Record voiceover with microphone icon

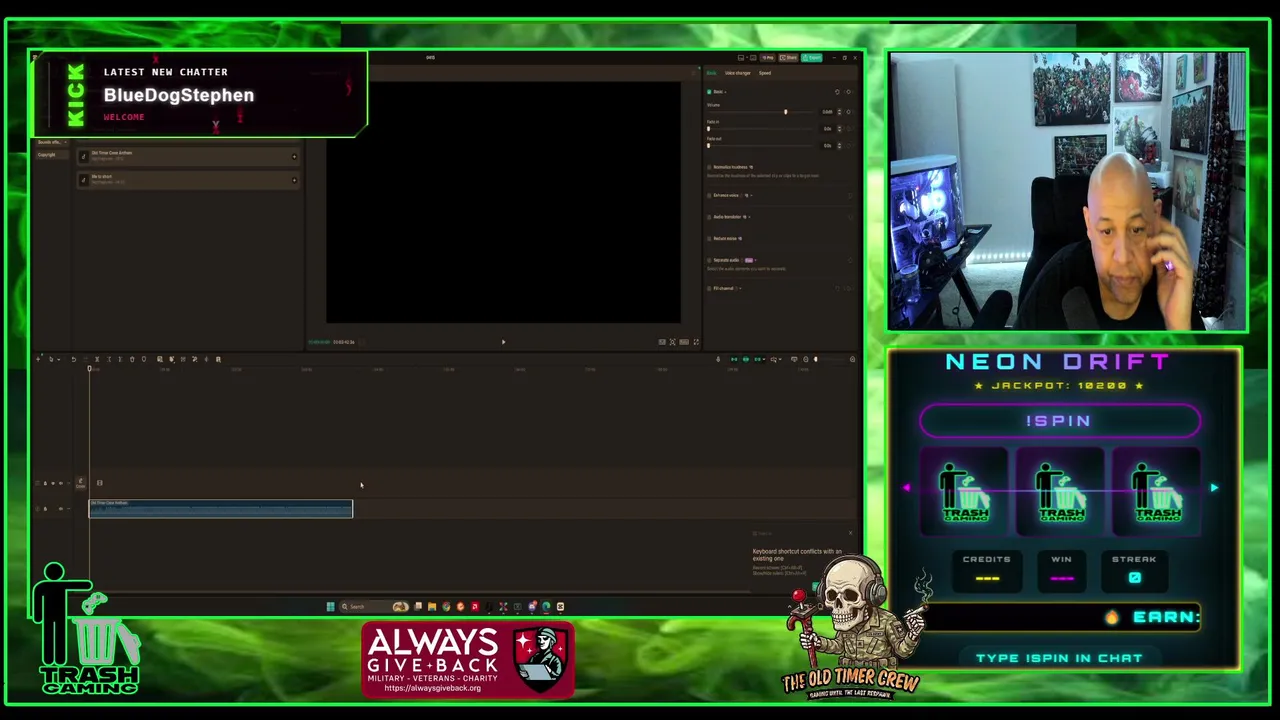(x=718, y=359)
